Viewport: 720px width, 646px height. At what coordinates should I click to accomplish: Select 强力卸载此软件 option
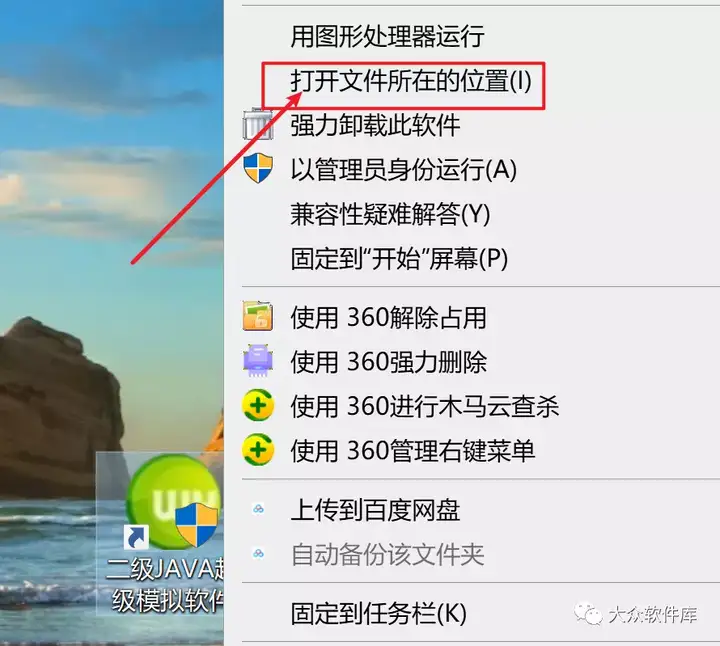[x=375, y=125]
